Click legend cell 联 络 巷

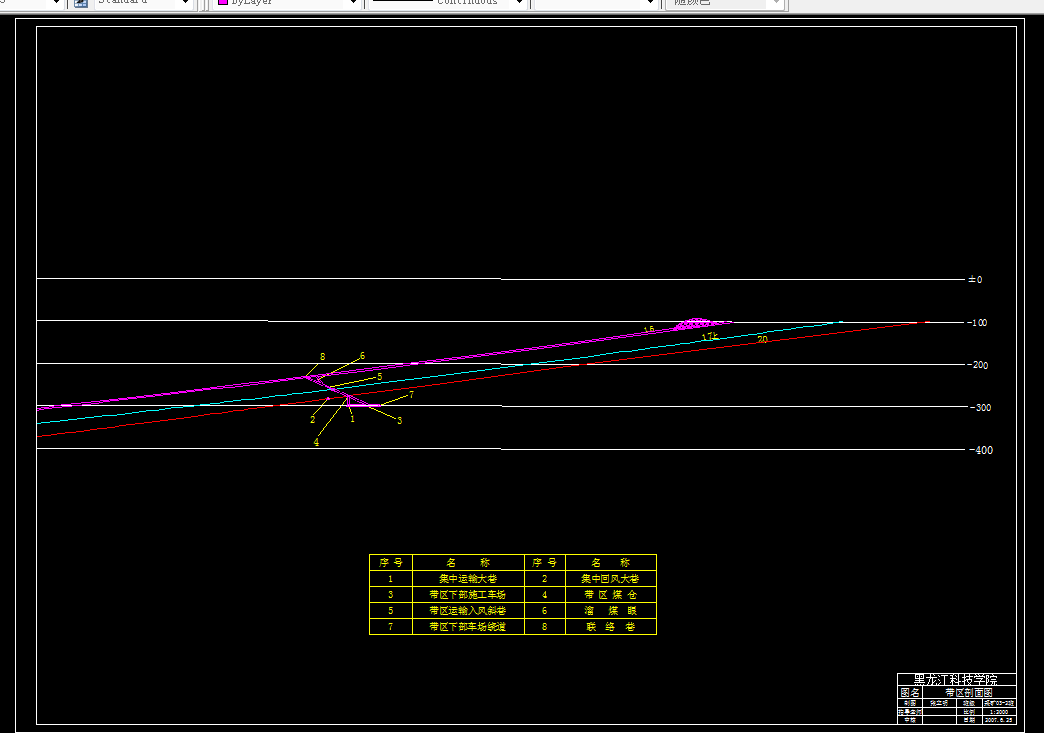click(611, 626)
